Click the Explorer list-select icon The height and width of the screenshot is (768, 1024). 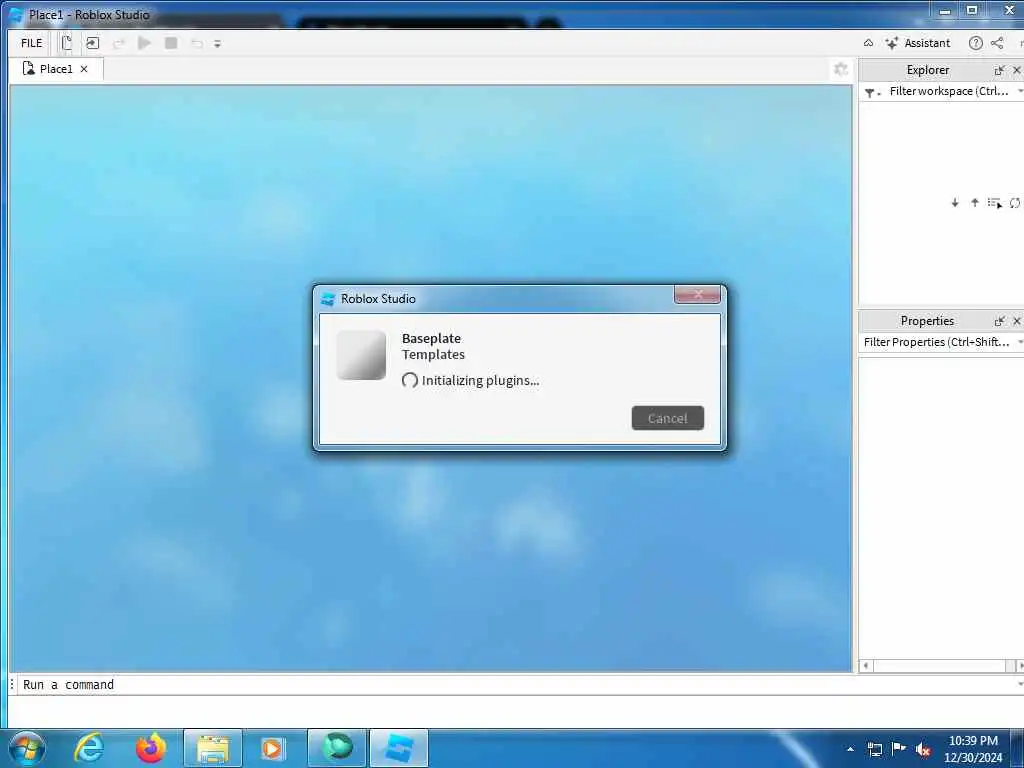[x=995, y=203]
